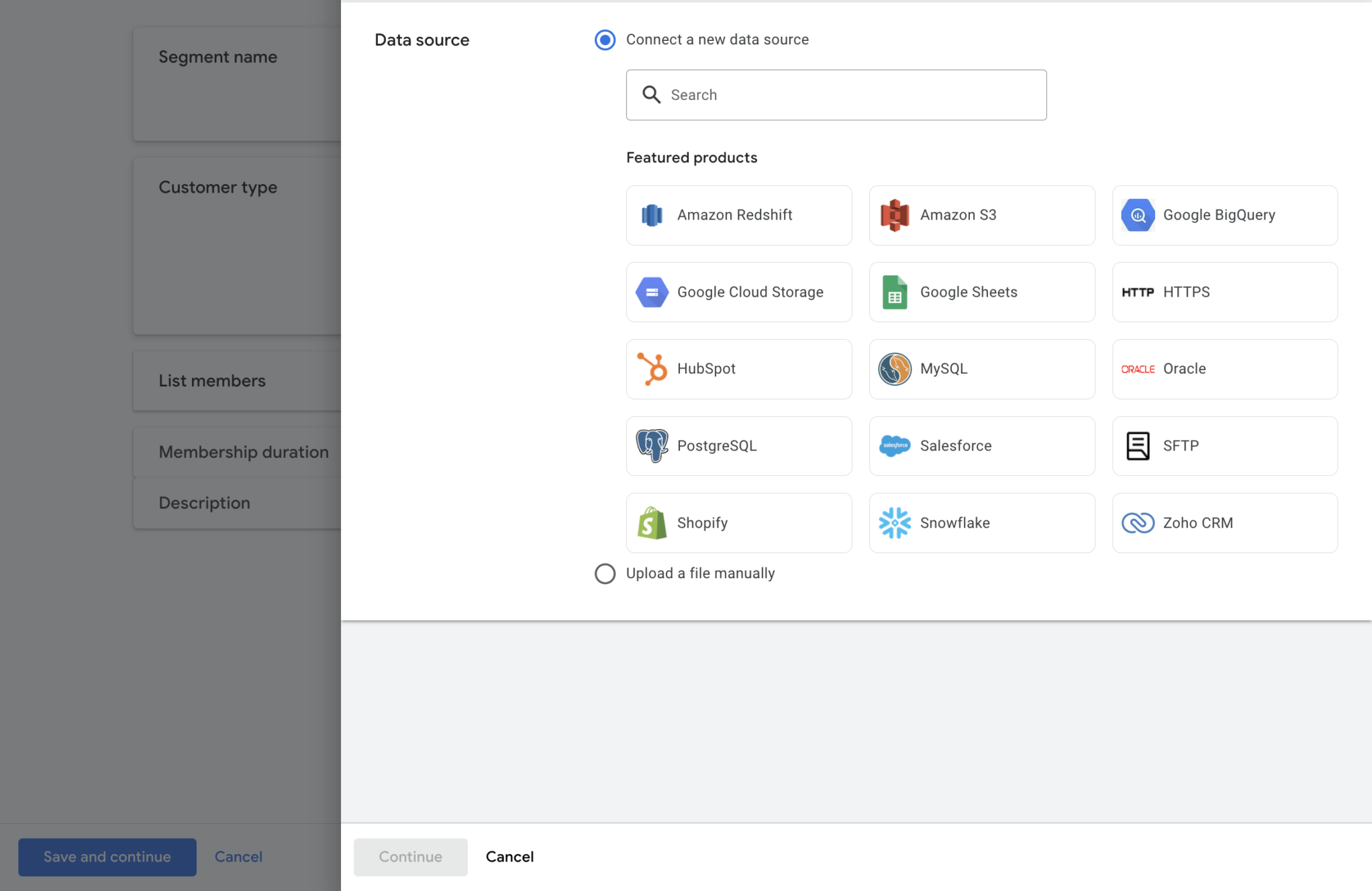Select the PostgreSQL elephant icon
This screenshot has height=891, width=1372.
click(x=652, y=446)
